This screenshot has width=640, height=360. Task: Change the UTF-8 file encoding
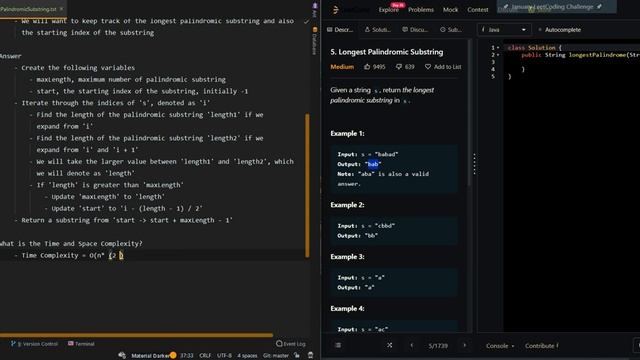click(224, 356)
